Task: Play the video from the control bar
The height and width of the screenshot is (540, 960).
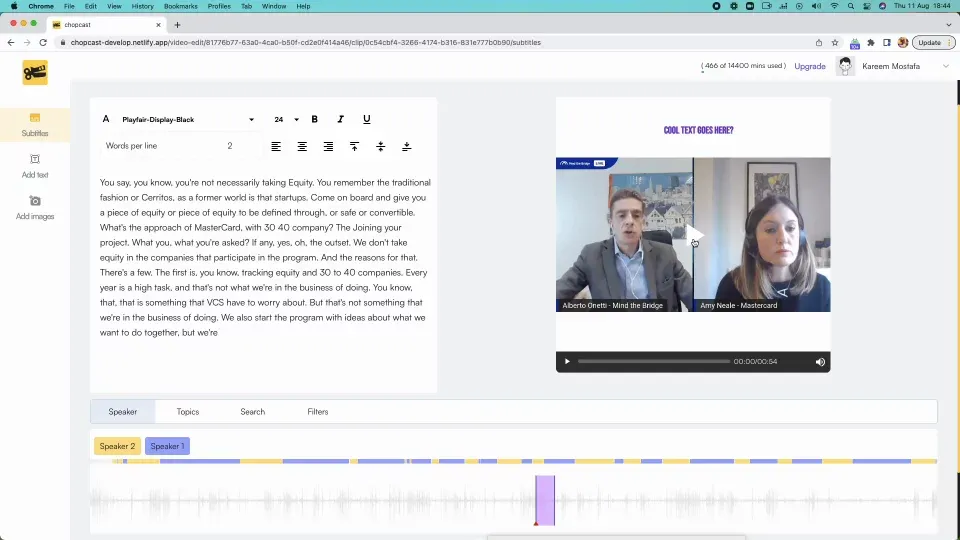Action: [x=567, y=361]
